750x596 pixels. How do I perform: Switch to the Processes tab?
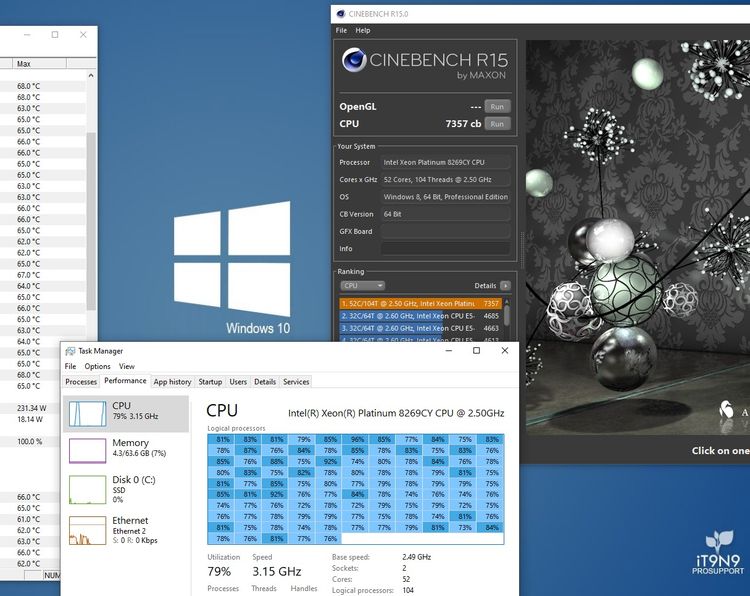(81, 382)
